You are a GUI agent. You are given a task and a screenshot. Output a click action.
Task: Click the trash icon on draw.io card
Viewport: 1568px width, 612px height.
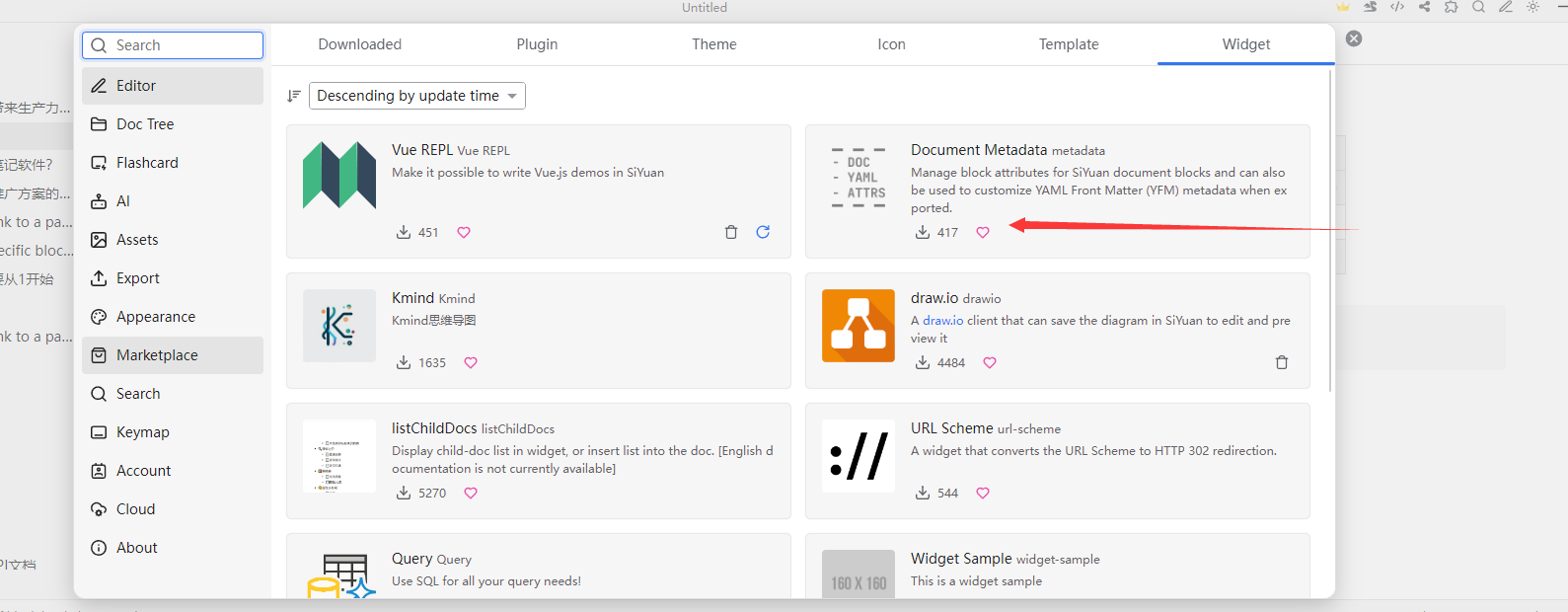pos(1282,362)
